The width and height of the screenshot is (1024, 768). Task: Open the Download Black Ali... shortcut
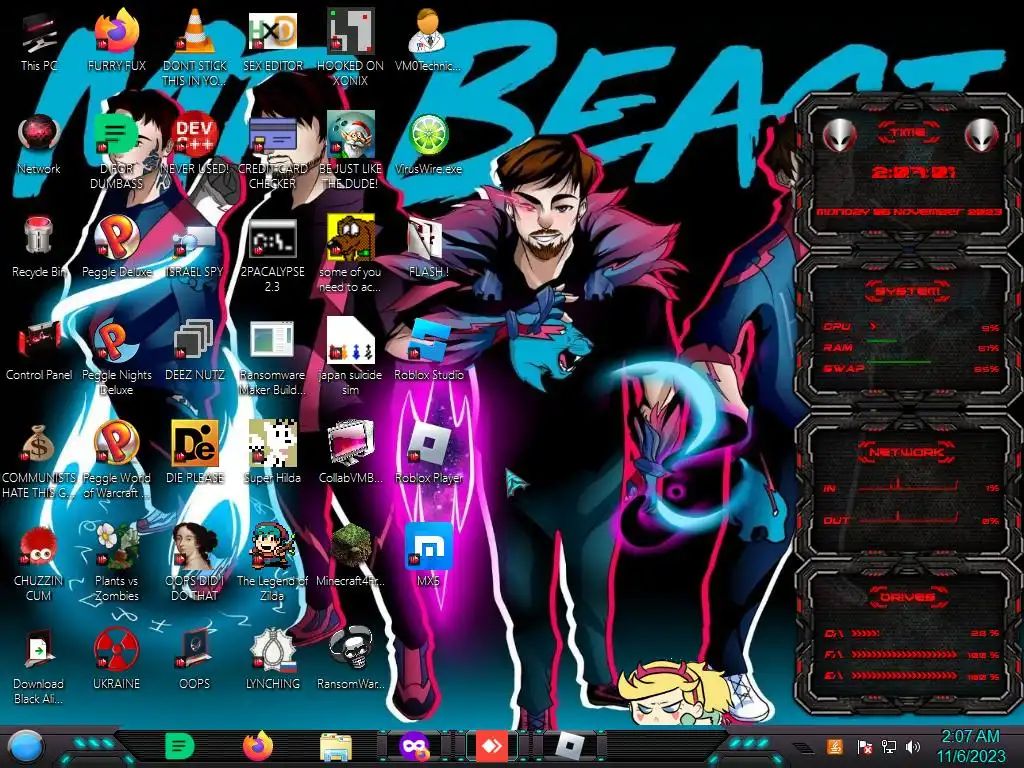pos(39,649)
